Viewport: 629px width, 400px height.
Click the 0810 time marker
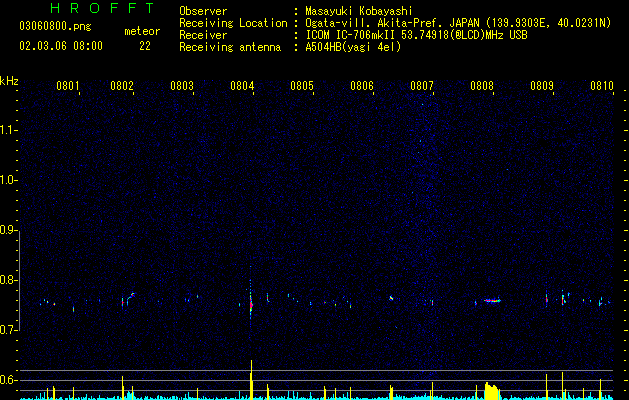point(602,86)
